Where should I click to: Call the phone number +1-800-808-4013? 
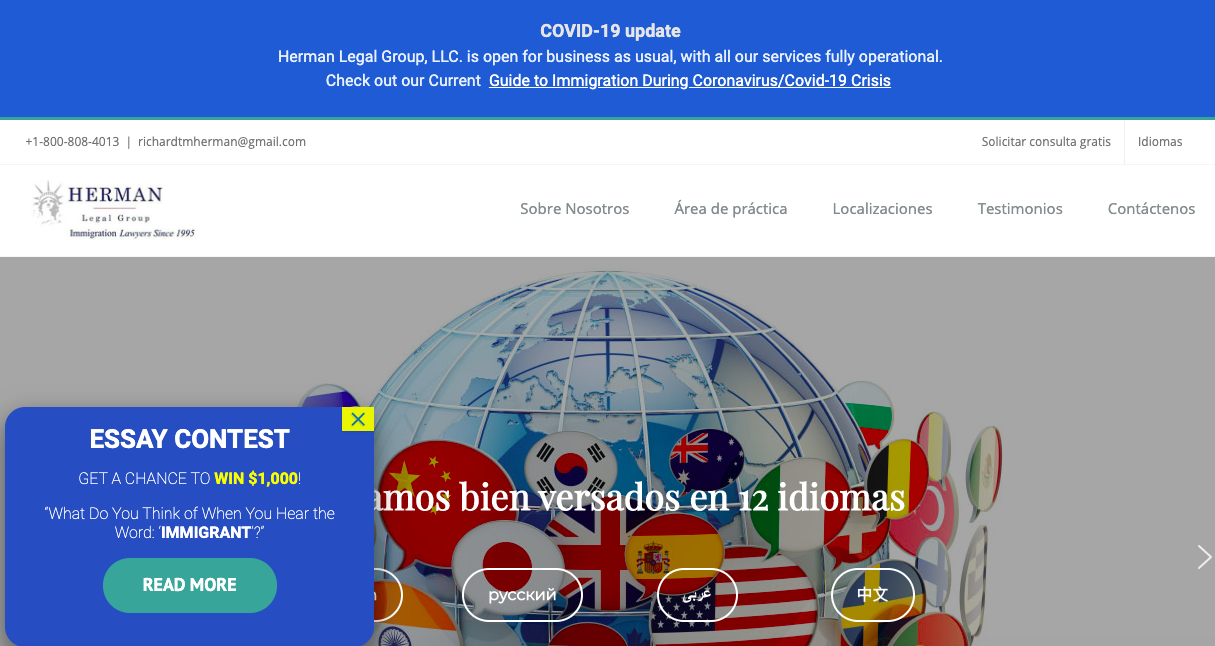click(72, 142)
